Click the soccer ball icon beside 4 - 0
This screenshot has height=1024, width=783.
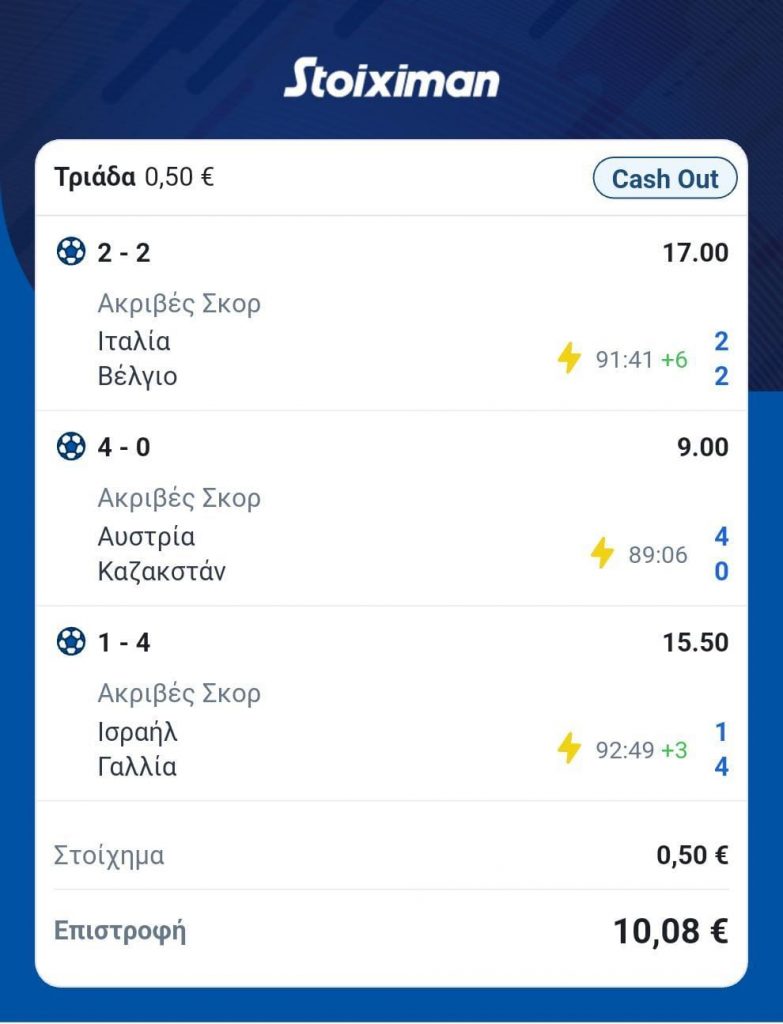pos(71,447)
